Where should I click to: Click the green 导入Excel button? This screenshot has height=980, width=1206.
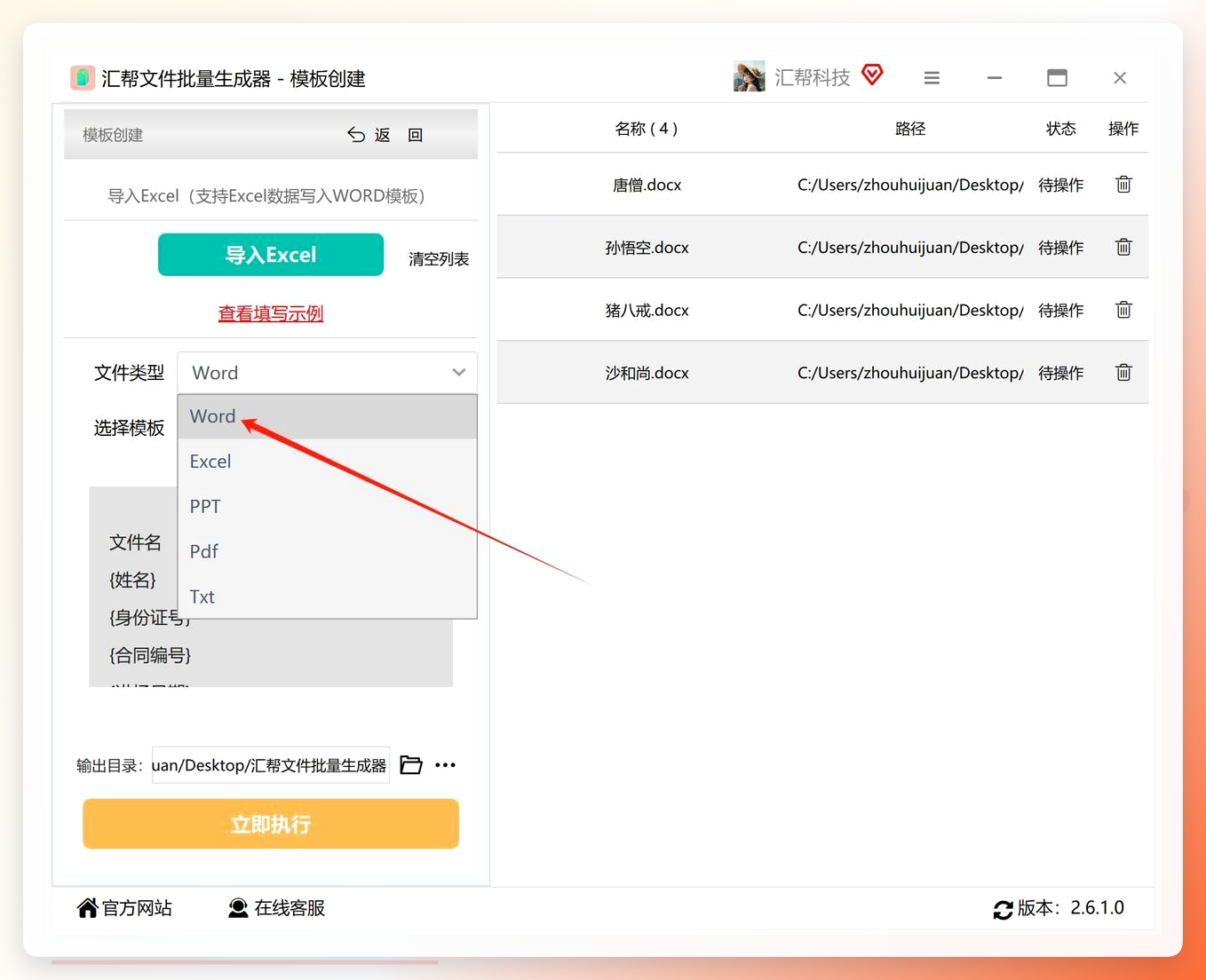point(271,255)
